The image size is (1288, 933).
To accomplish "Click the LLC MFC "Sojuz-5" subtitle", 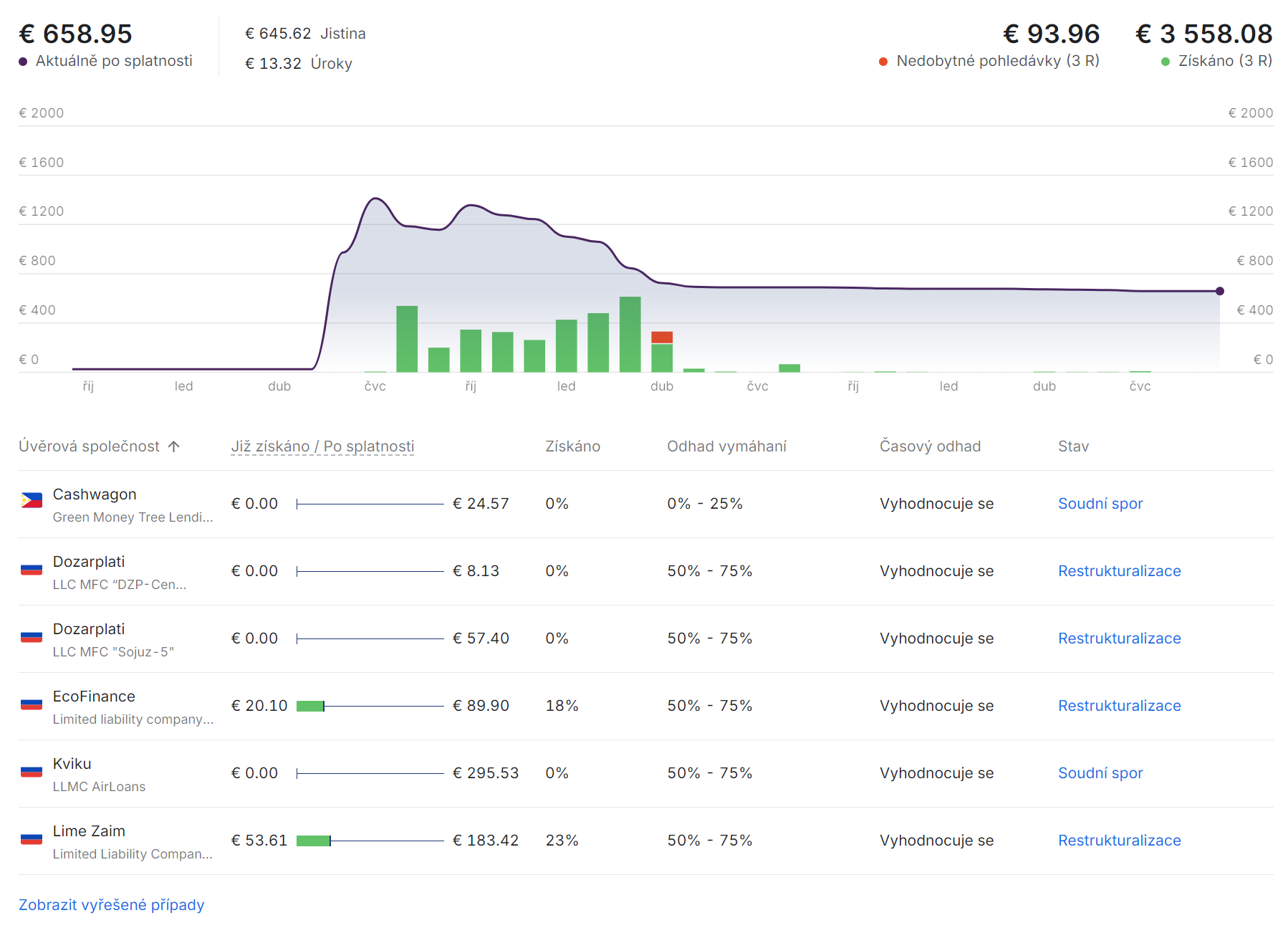I will pos(113,652).
